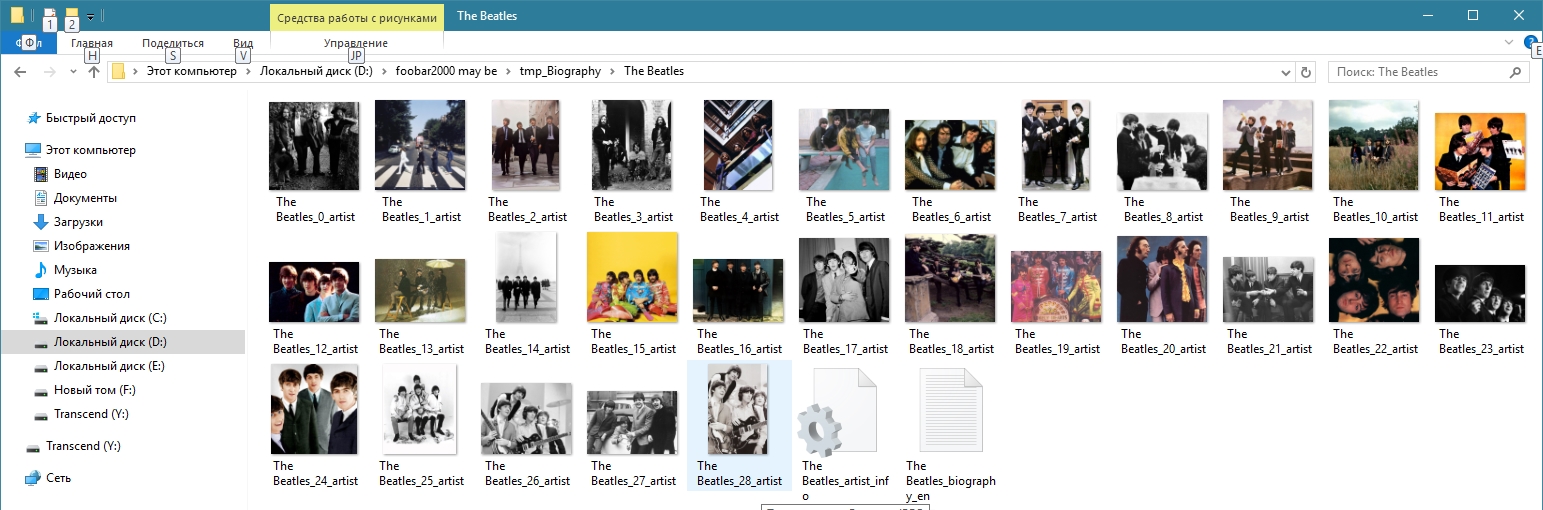Navigate to tmp_Biography in the breadcrumb
The image size is (1543, 510).
point(560,72)
